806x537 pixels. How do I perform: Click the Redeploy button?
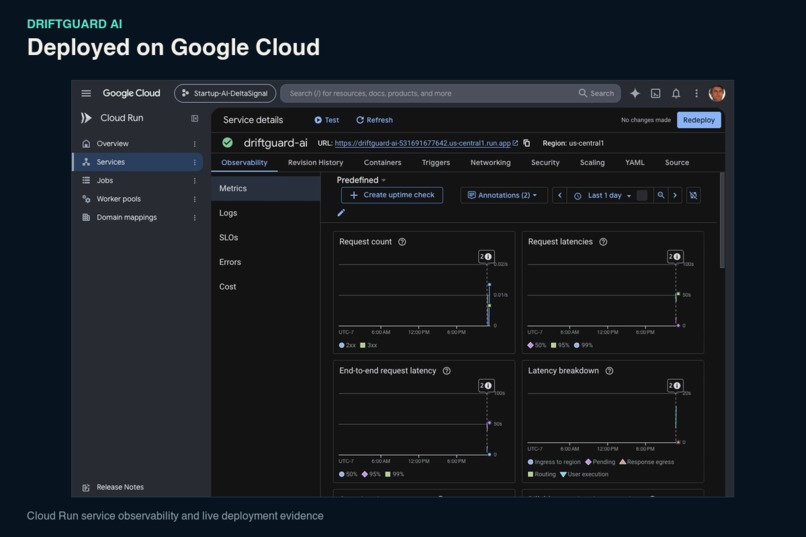699,120
